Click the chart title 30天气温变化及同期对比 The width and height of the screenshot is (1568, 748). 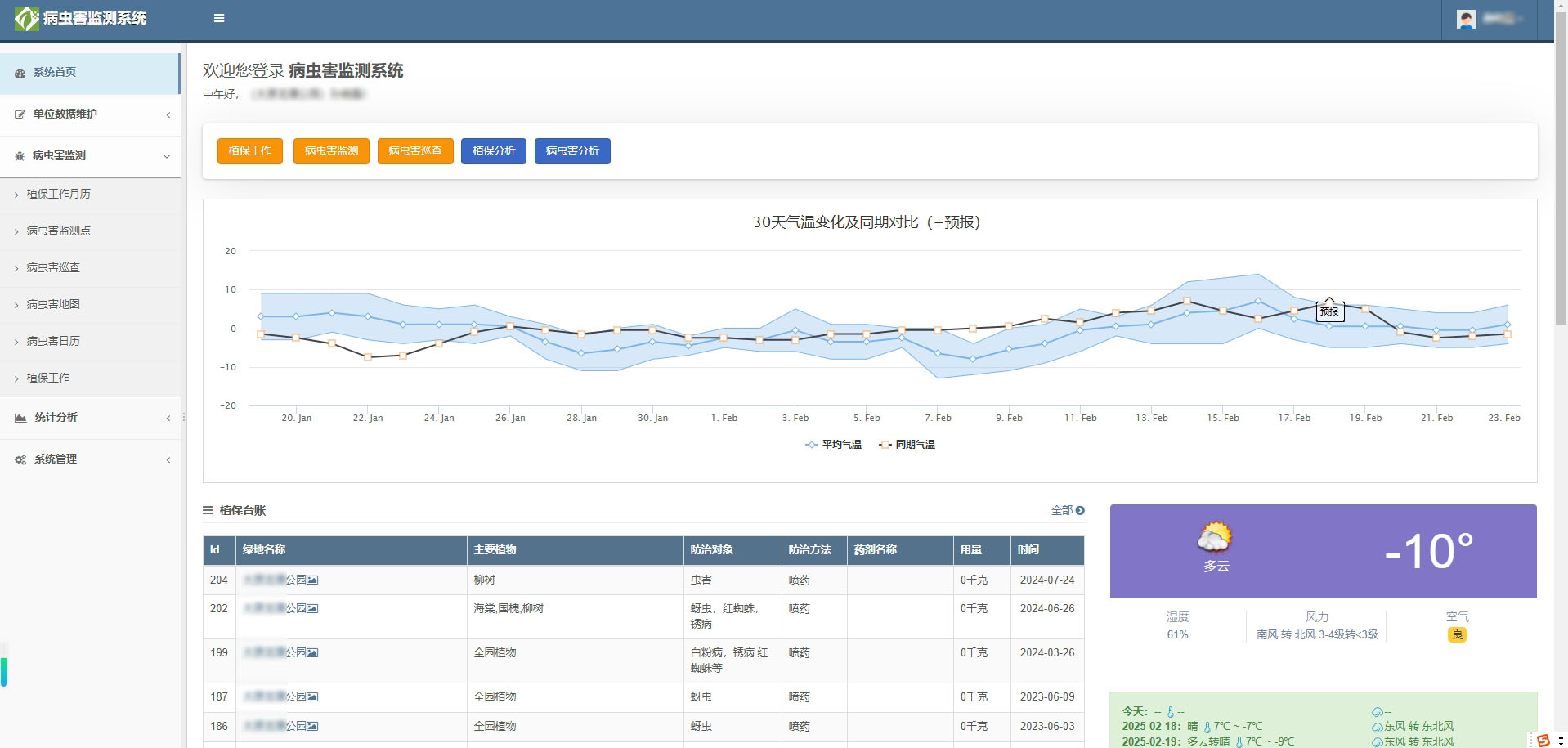[x=866, y=222]
